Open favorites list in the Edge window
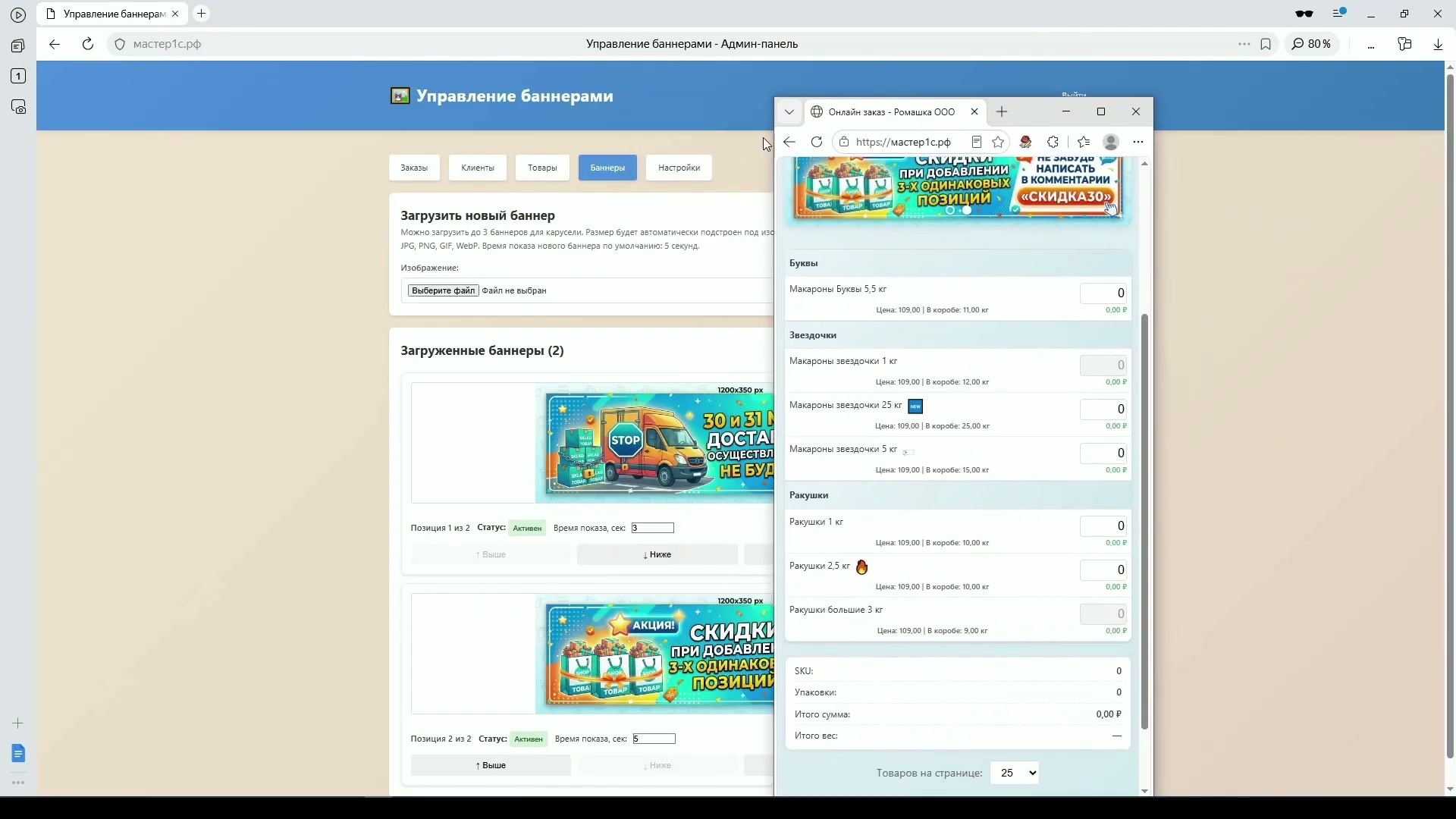 point(1084,142)
